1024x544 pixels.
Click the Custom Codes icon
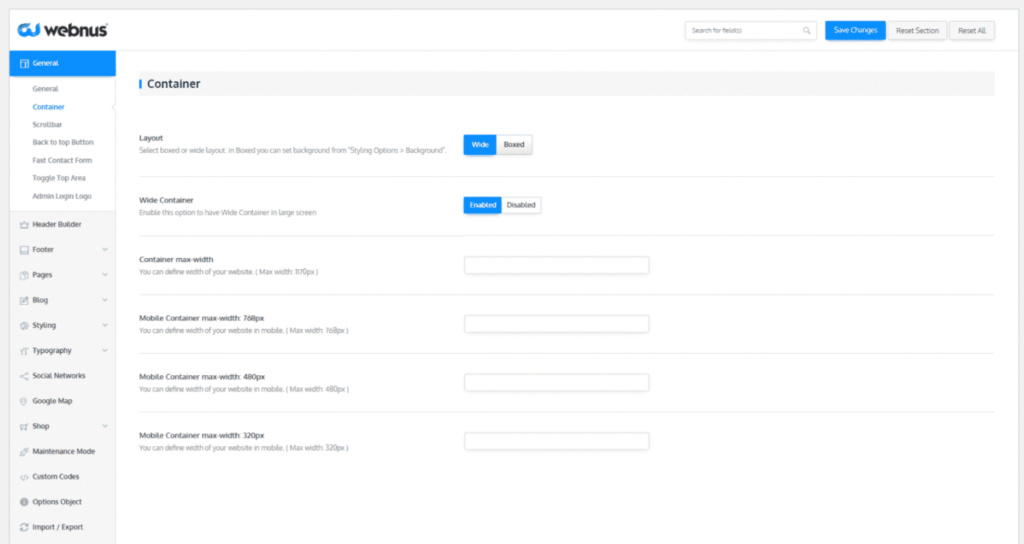pyautogui.click(x=24, y=477)
